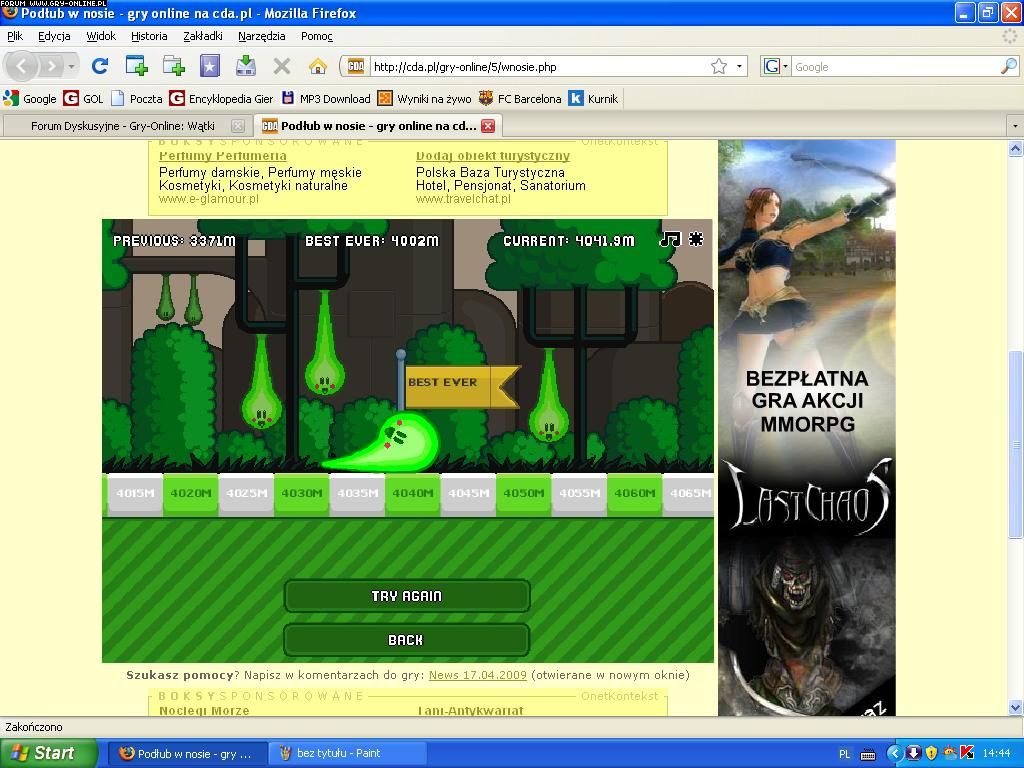Stop page loading with the X icon
Viewport: 1024px width, 768px height.
click(x=281, y=66)
